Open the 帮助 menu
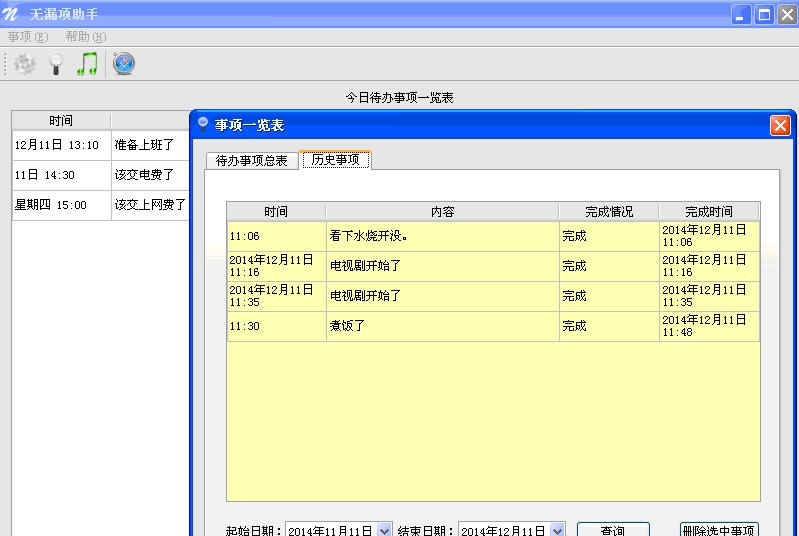 point(85,37)
